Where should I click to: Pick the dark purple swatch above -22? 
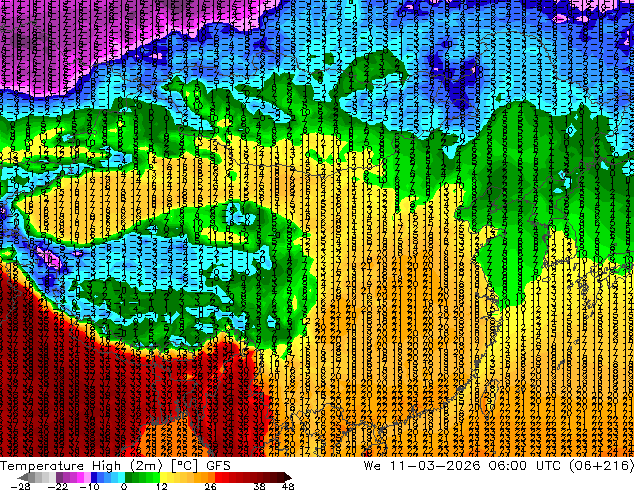(x=59, y=477)
